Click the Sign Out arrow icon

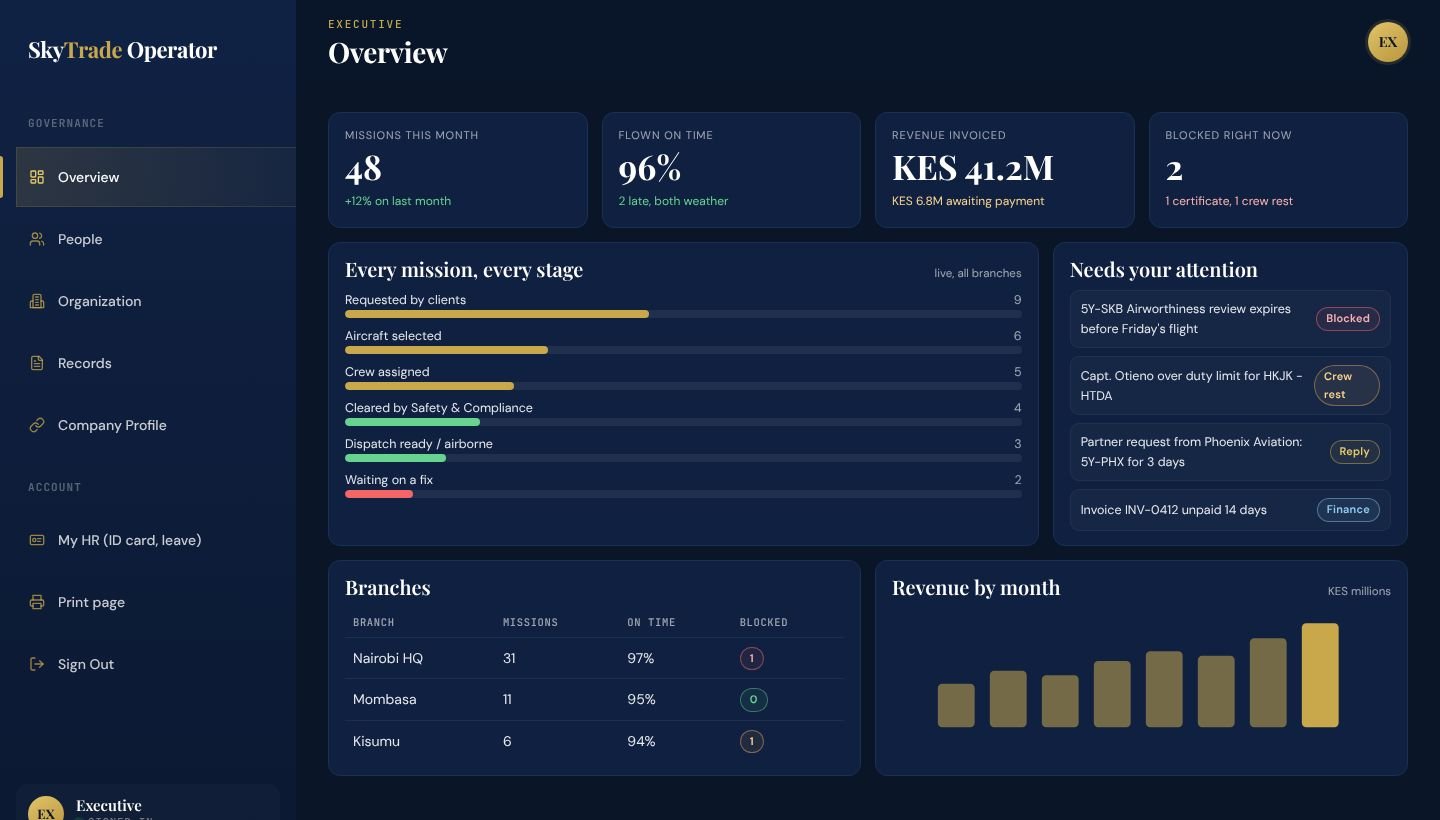click(37, 664)
